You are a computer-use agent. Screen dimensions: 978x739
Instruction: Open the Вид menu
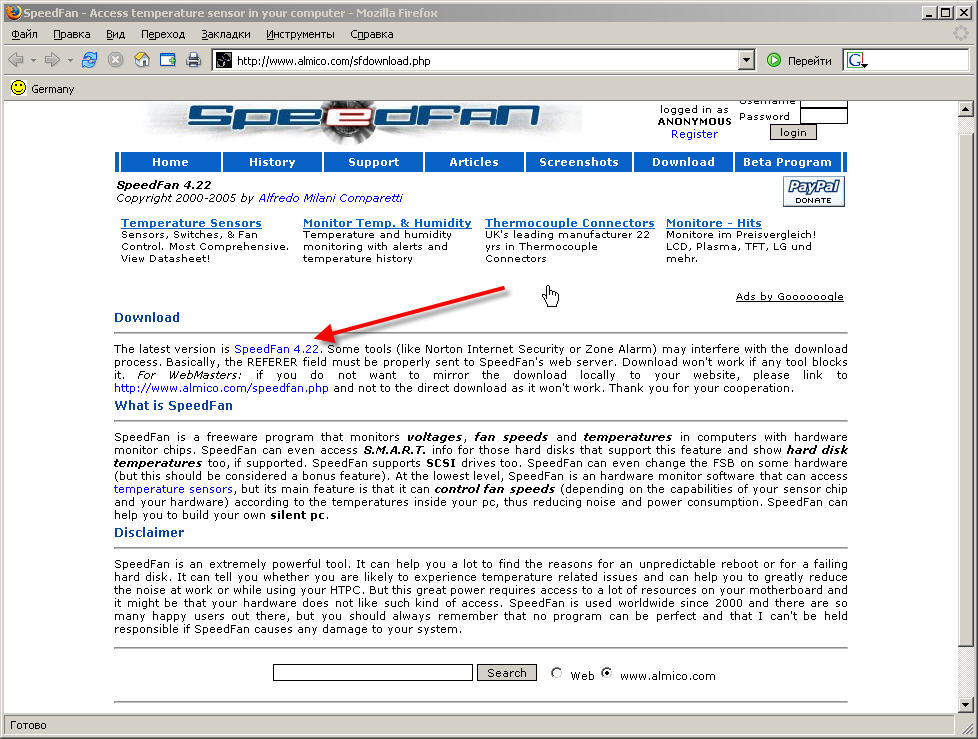(115, 34)
